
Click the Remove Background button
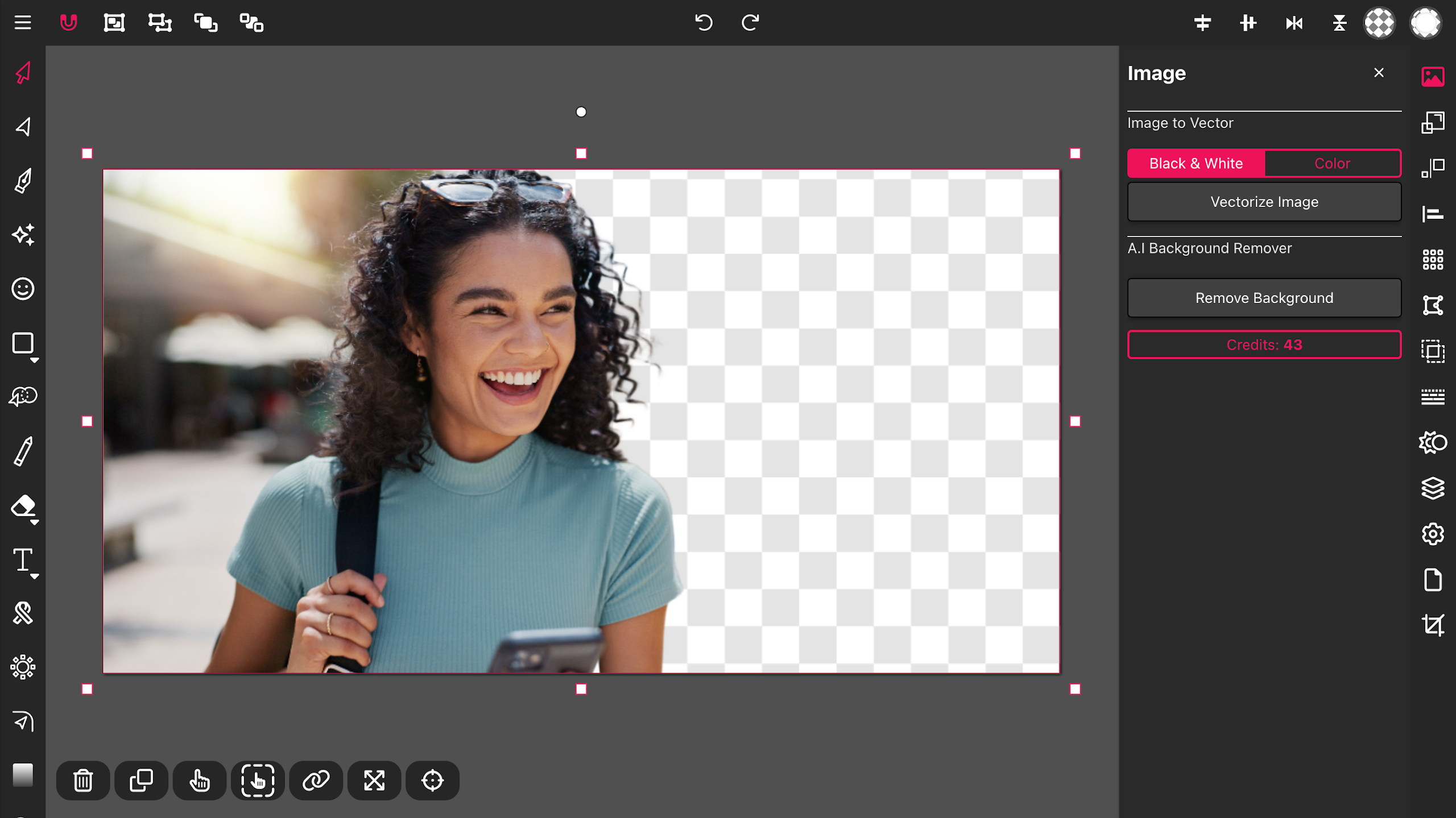[x=1264, y=298]
